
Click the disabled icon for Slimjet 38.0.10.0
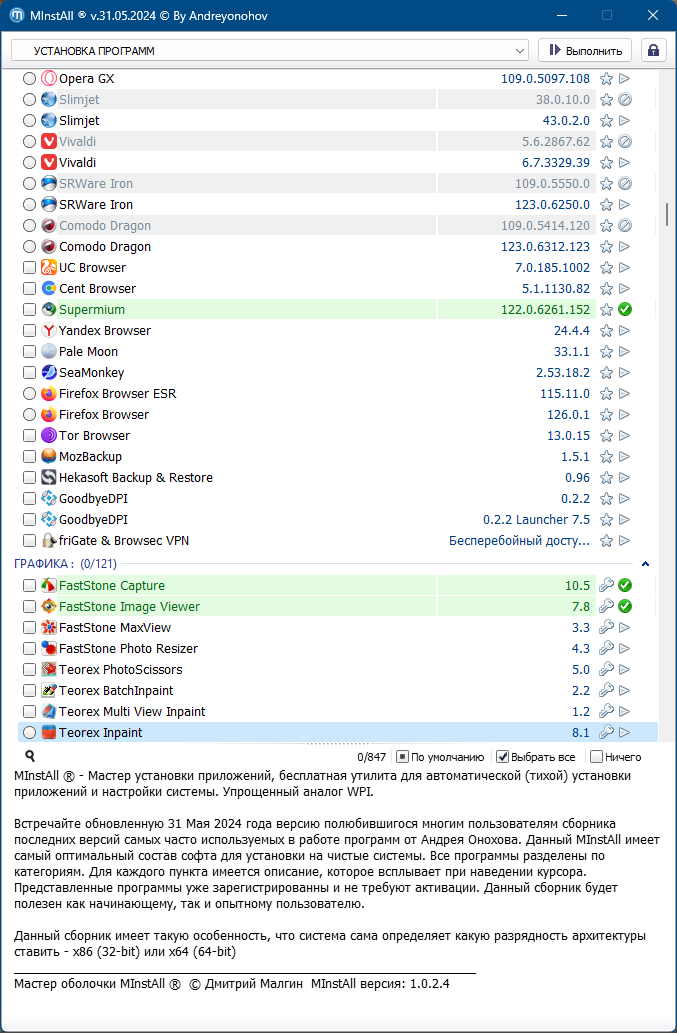click(625, 100)
